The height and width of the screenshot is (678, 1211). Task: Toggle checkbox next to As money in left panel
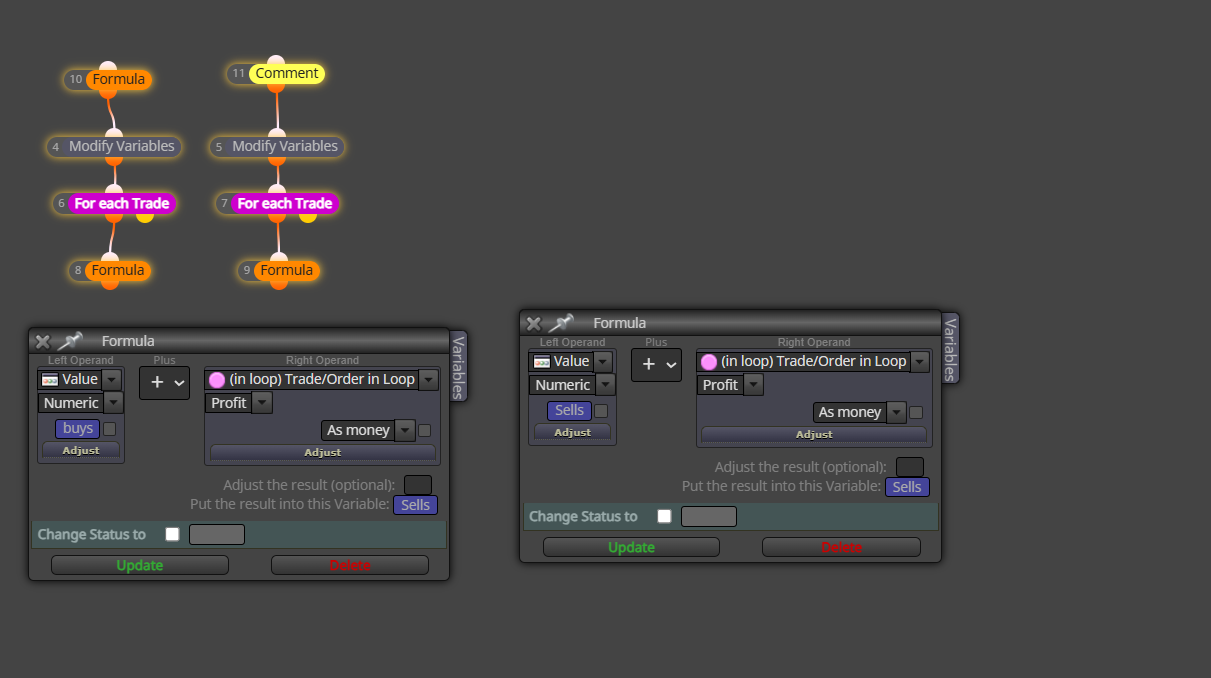424,431
